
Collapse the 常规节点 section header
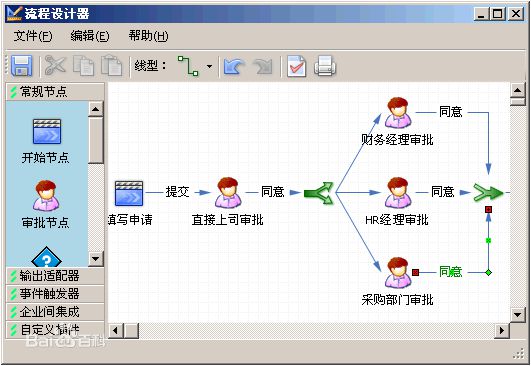[55, 91]
